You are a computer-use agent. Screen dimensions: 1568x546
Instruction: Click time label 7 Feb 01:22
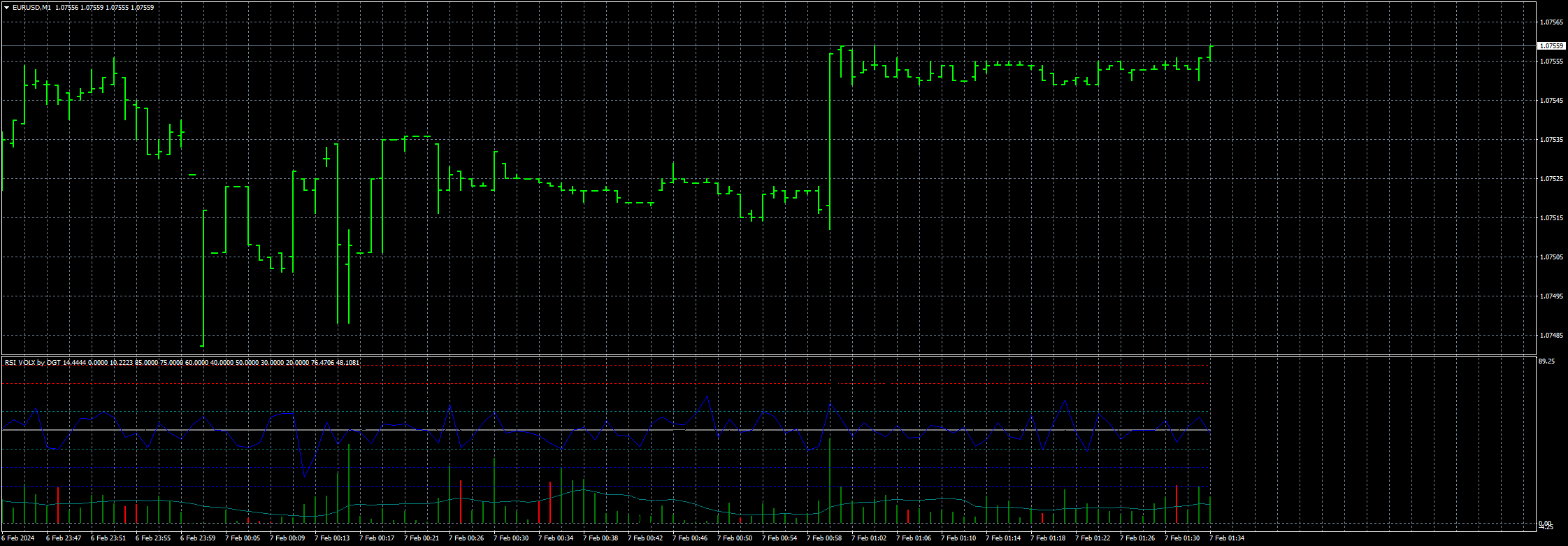pos(1093,538)
